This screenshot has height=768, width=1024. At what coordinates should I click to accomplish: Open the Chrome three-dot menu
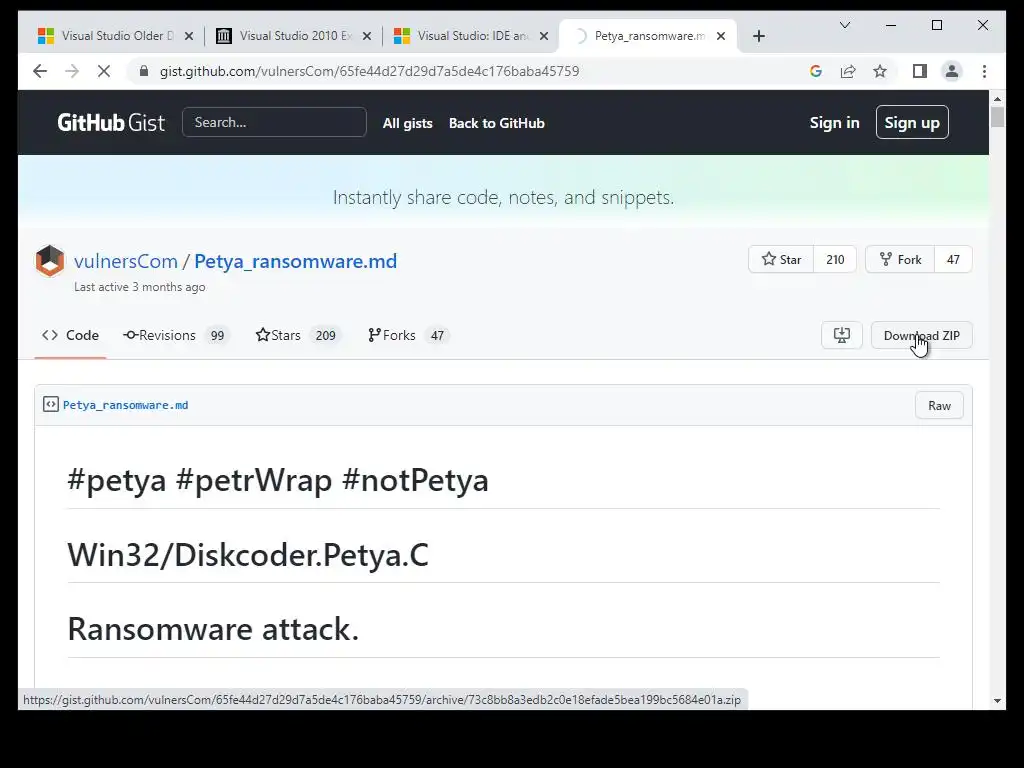point(984,71)
